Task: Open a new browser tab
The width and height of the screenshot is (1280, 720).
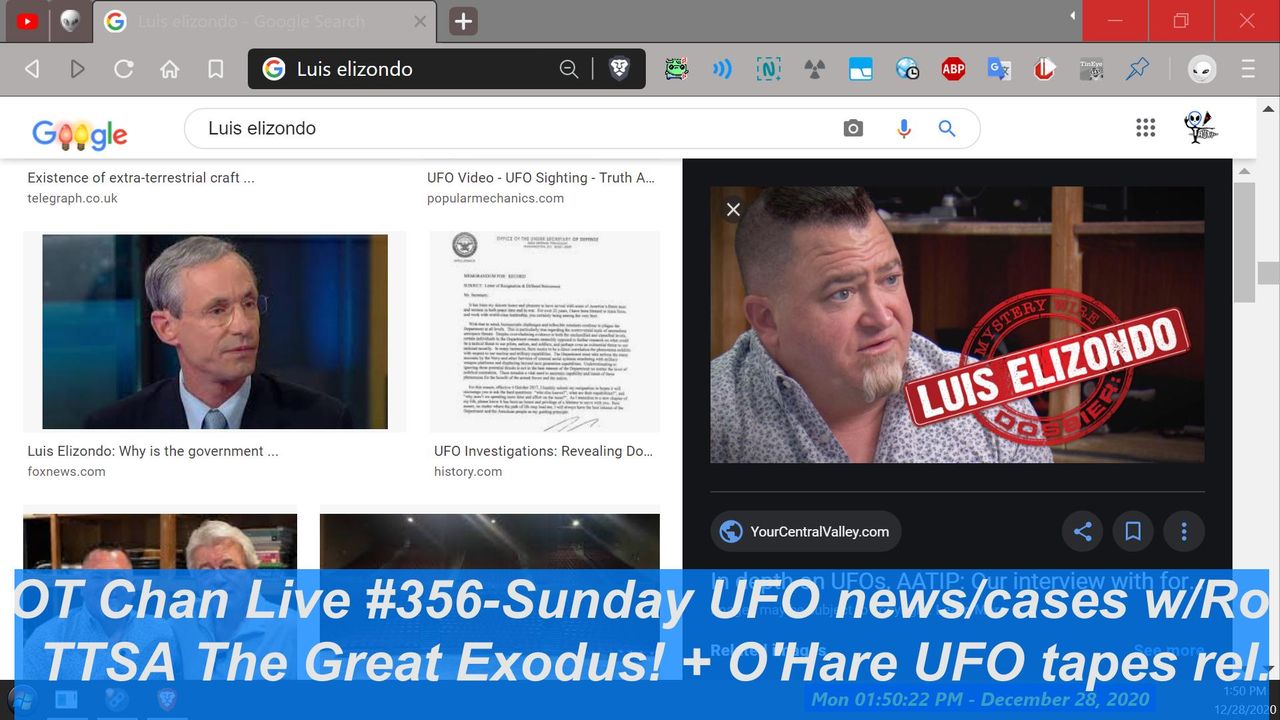Action: [463, 21]
